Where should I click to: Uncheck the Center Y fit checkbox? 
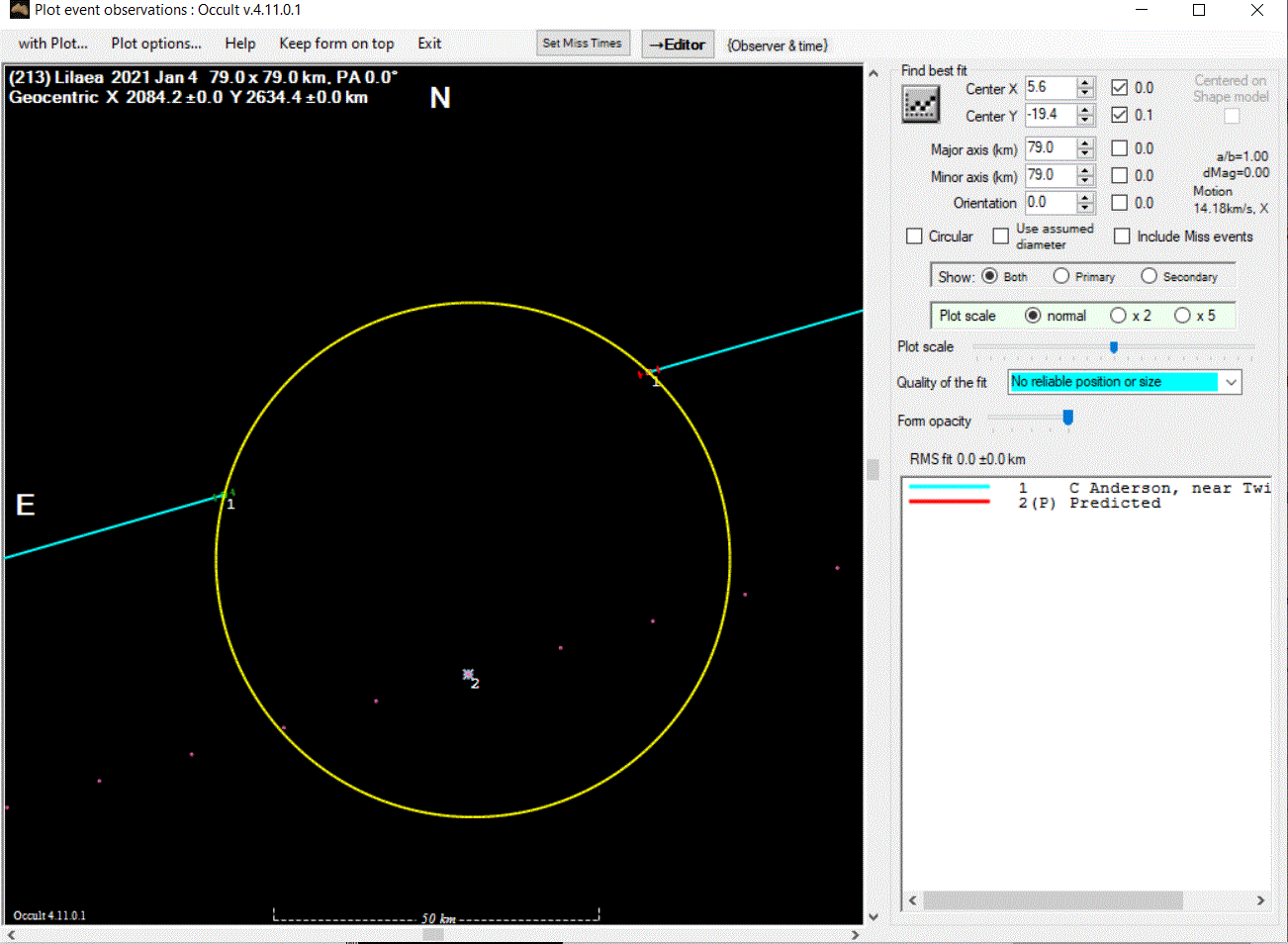(1119, 115)
